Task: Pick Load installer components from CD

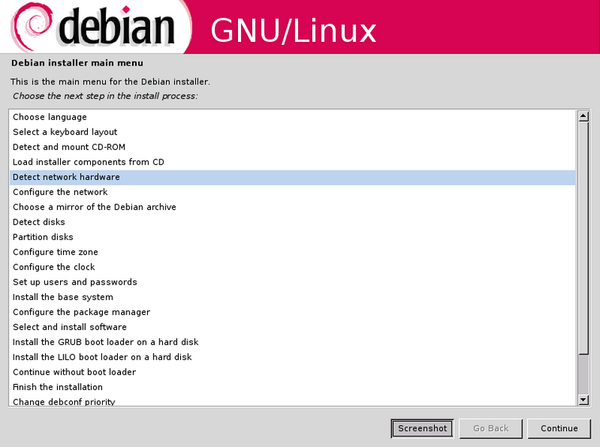Action: (x=292, y=162)
